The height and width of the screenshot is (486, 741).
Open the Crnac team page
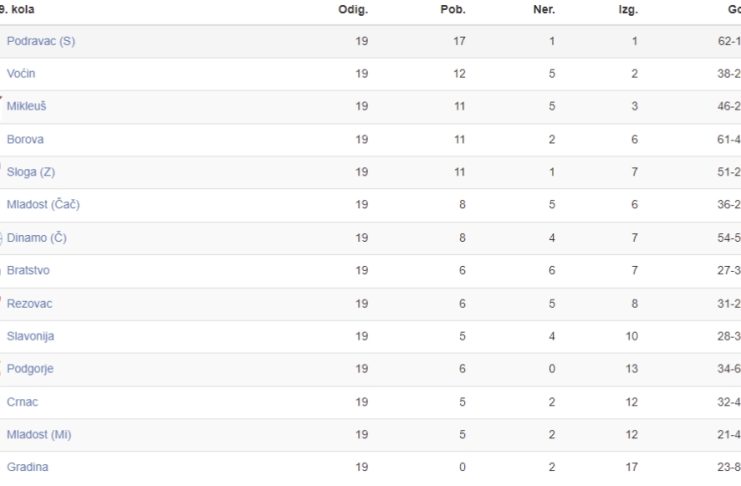[x=22, y=402]
